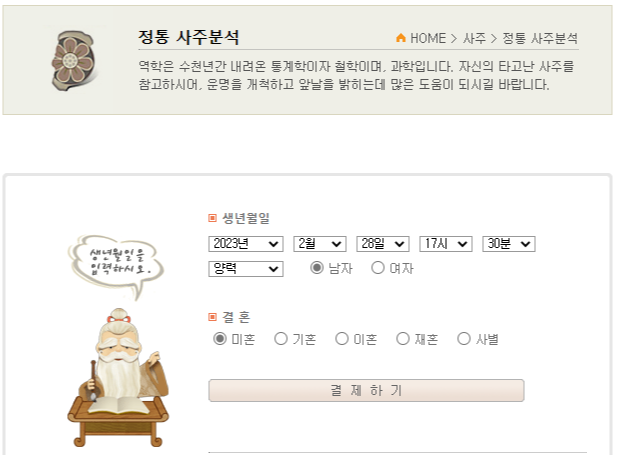Viewport: 617px width, 455px height.
Task: Open the 17시 hour dropdown
Action: (x=446, y=244)
